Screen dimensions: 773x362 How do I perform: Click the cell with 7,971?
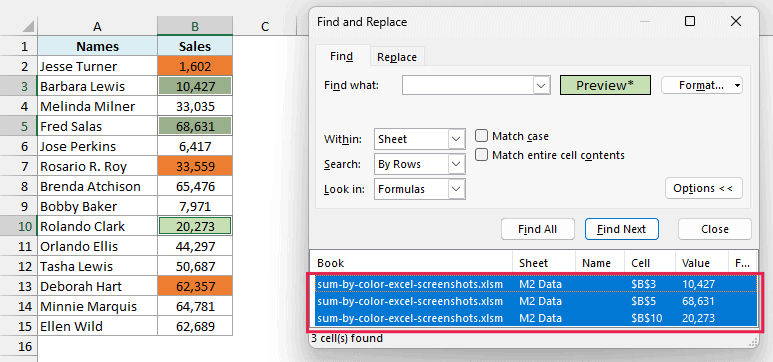[195, 206]
